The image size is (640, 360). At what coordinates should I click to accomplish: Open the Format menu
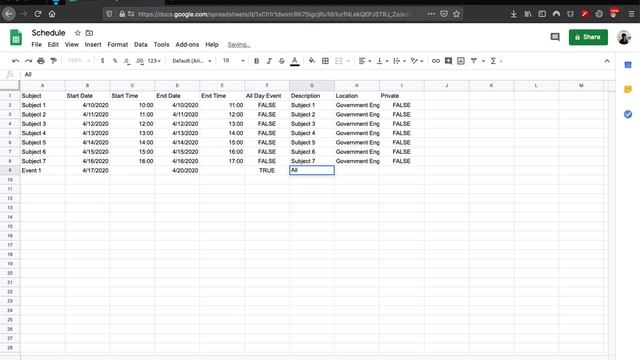[118, 44]
